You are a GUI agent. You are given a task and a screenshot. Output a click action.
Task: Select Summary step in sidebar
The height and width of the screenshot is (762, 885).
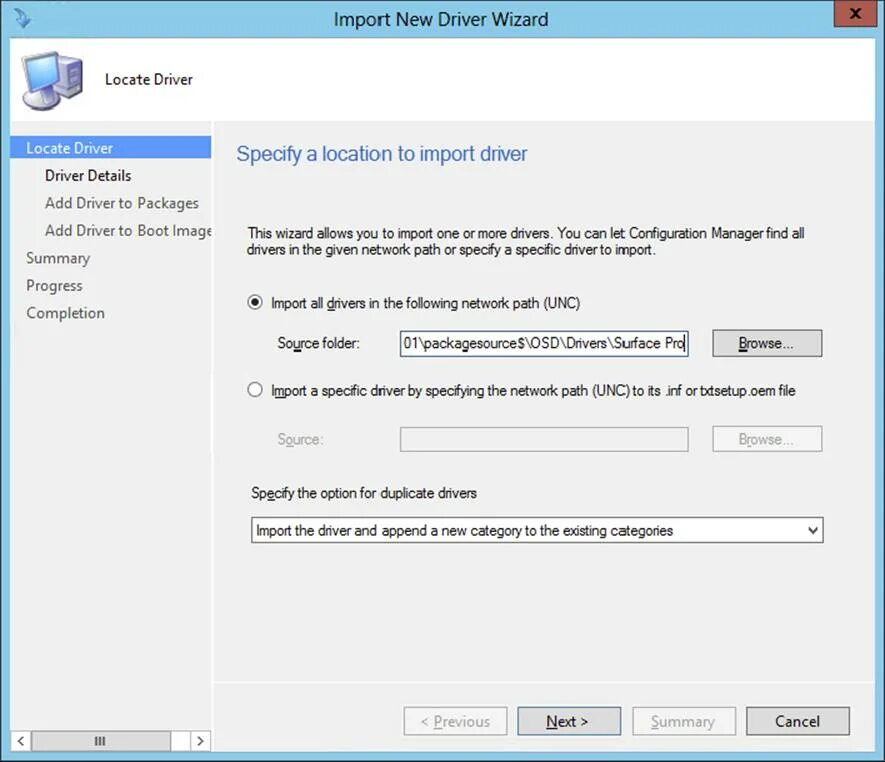[58, 259]
